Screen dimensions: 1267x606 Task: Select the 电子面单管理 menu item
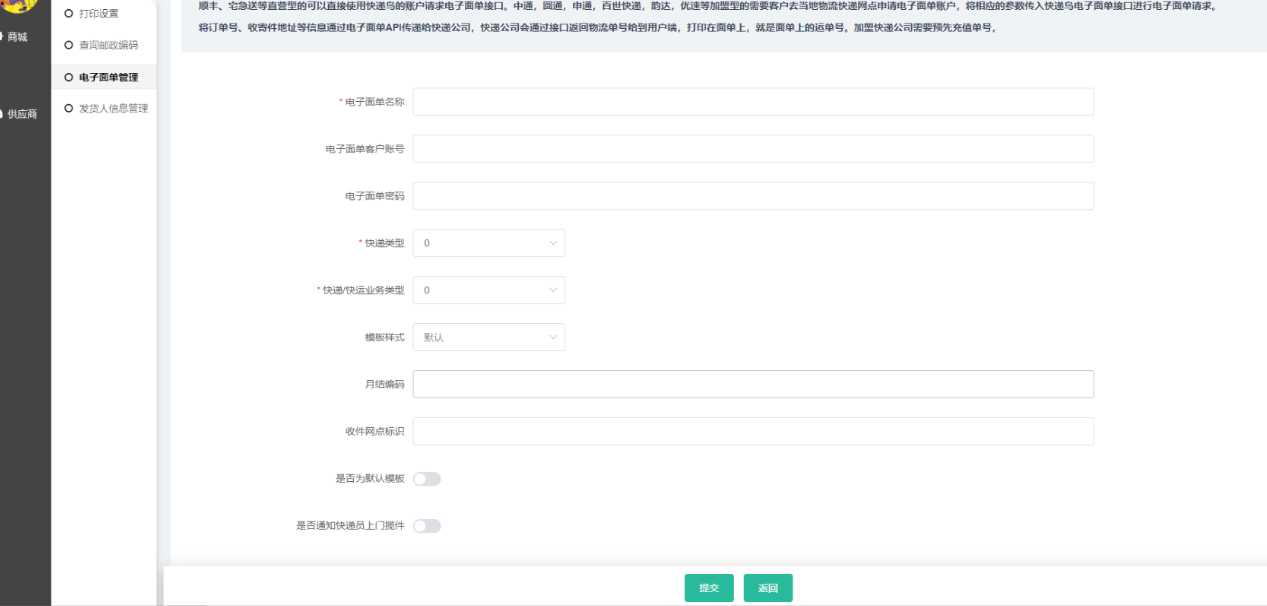(x=108, y=77)
